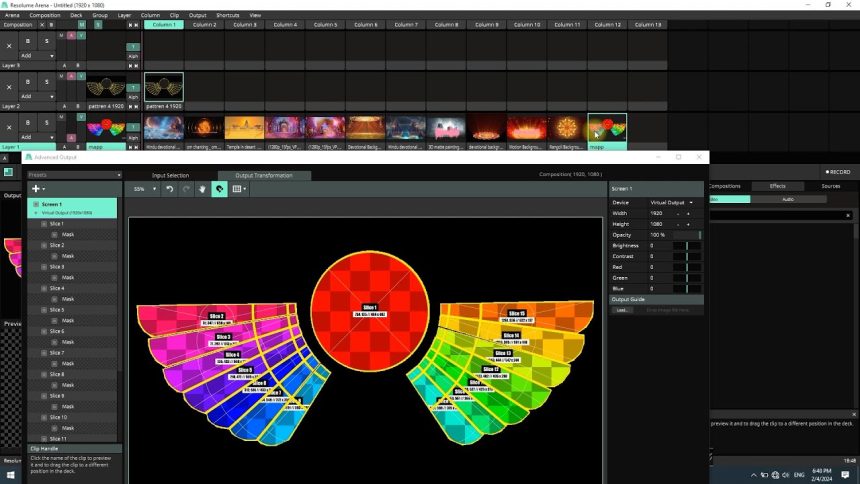Select Slice 5 in the slice list
Screen dimensions: 860x484
coord(57,310)
